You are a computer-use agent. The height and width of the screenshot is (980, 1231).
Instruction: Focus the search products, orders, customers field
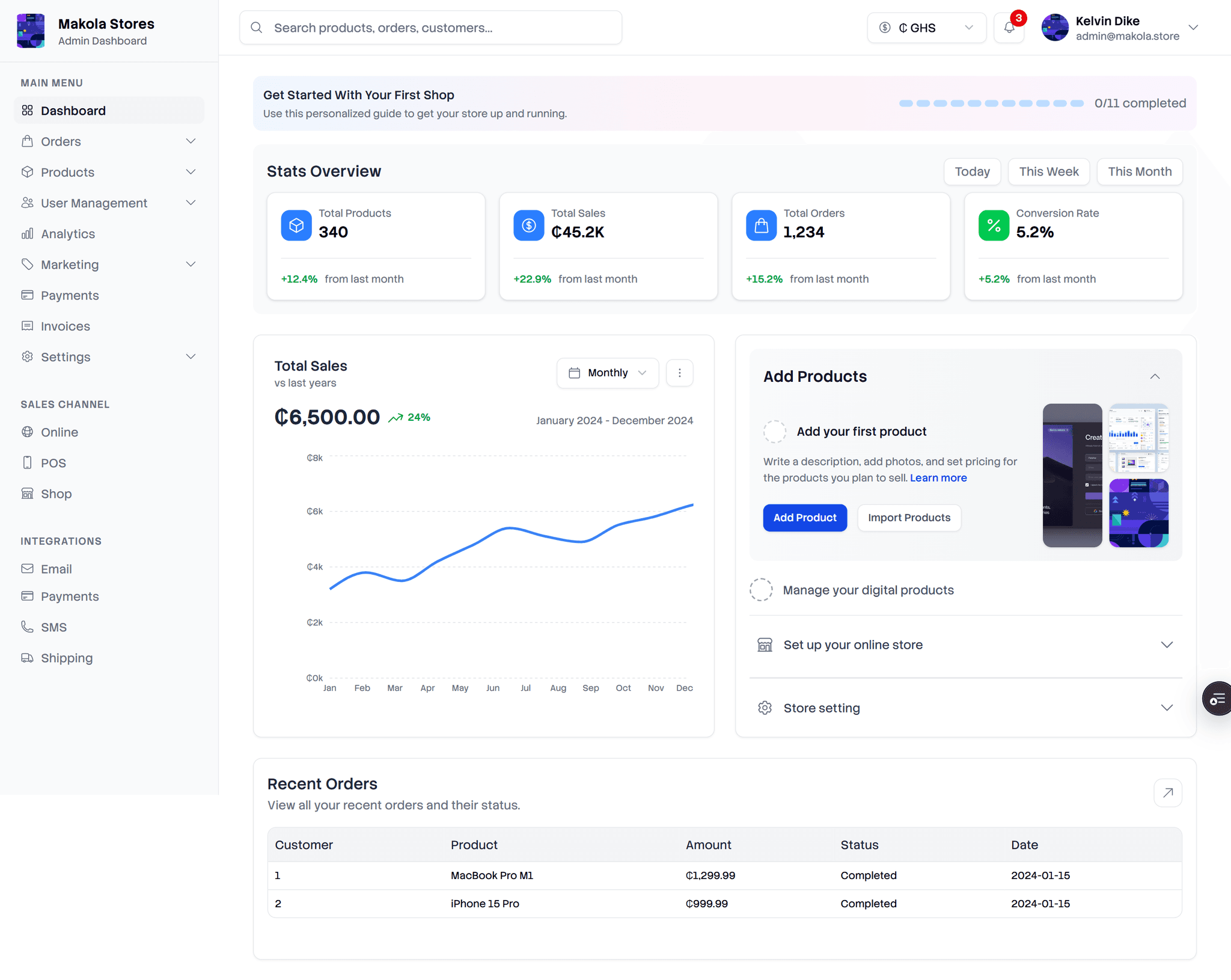430,28
